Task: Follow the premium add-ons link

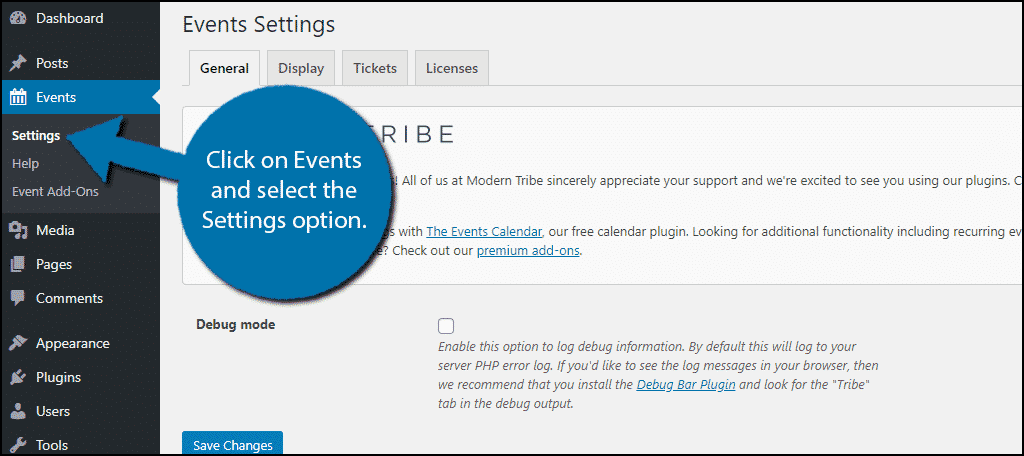Action: [528, 250]
